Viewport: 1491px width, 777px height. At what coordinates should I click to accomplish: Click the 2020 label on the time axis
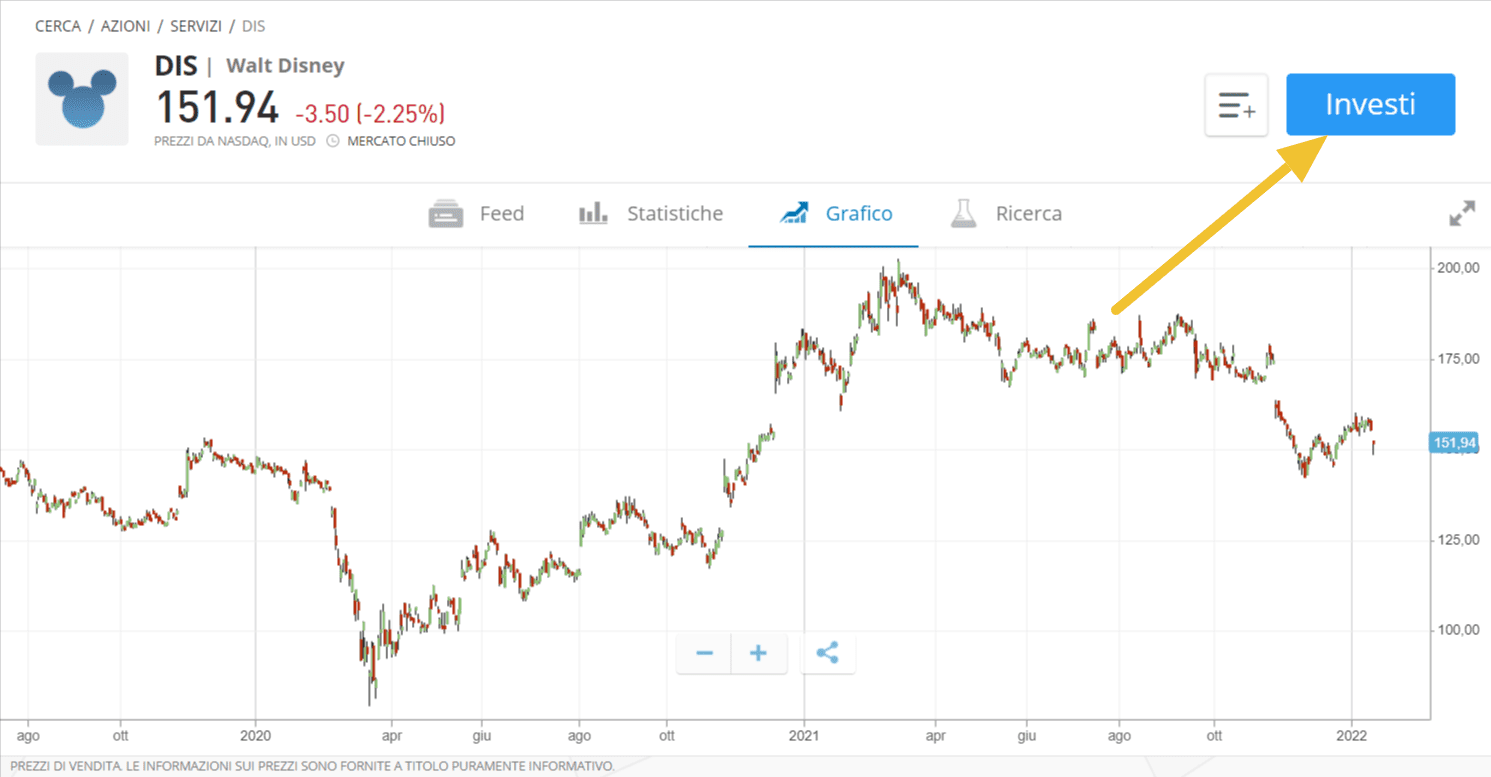point(255,737)
